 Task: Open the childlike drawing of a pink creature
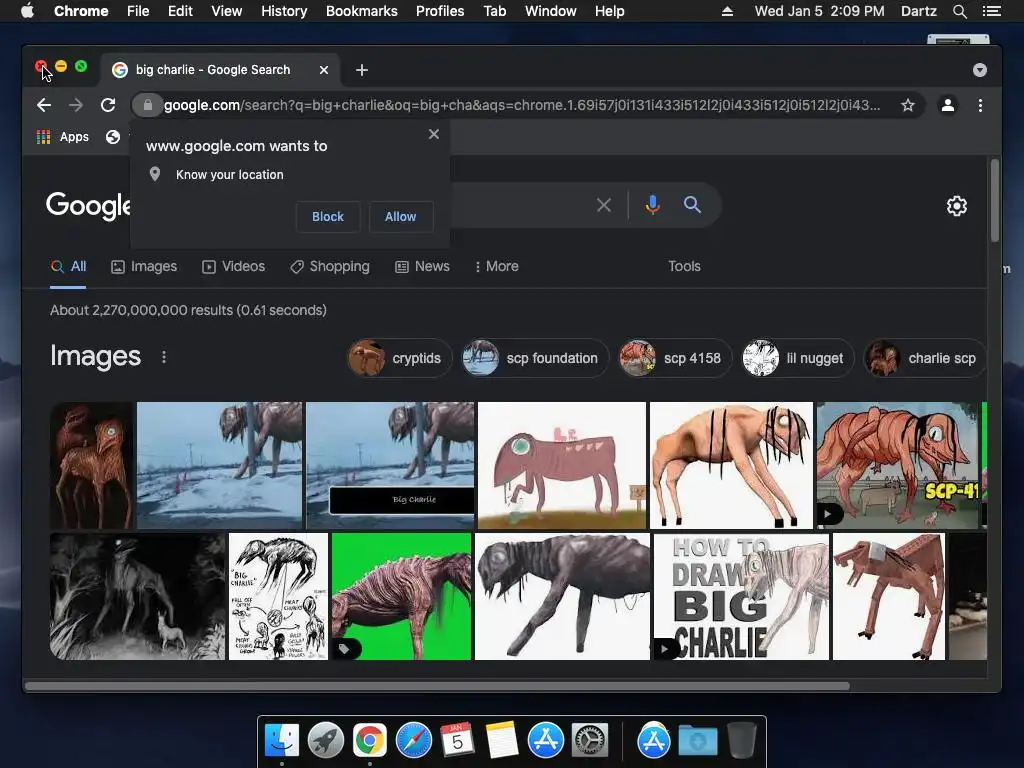562,465
